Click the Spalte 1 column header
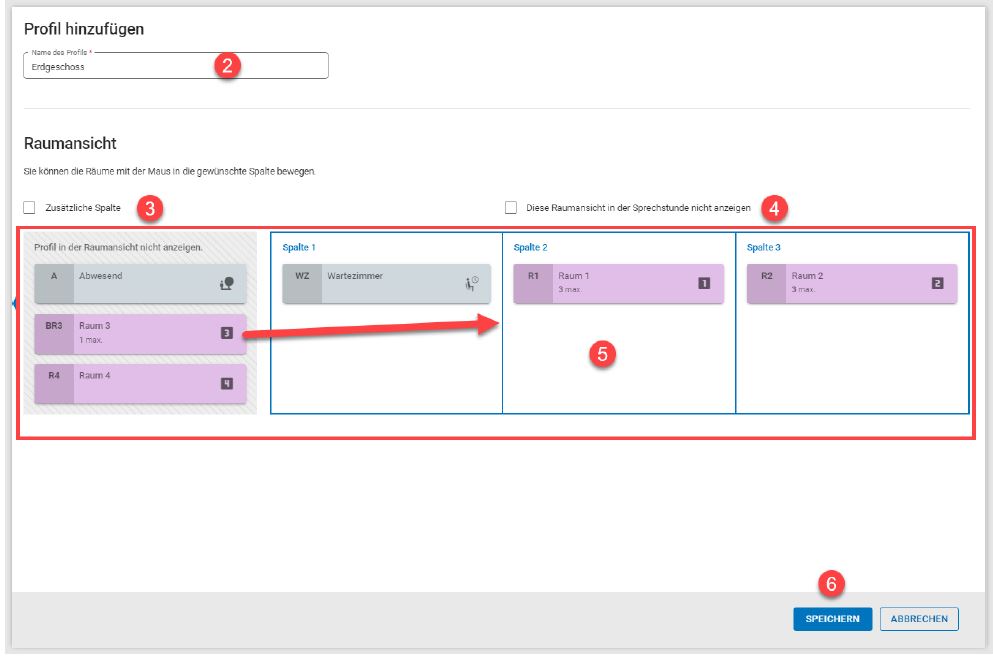Screen dimensions: 993x657 click(x=297, y=247)
